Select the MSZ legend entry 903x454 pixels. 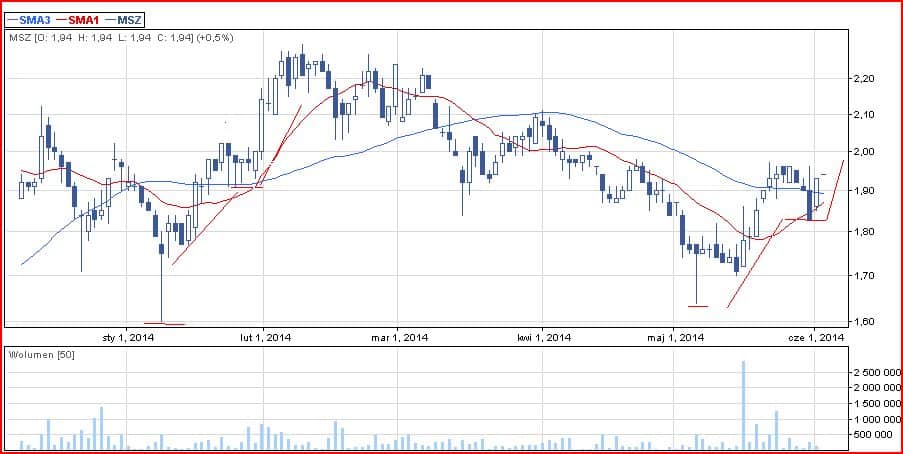click(x=123, y=19)
